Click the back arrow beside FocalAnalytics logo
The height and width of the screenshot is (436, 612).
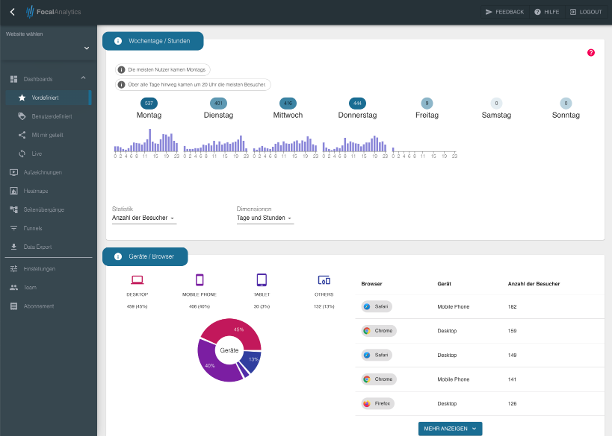point(10,11)
